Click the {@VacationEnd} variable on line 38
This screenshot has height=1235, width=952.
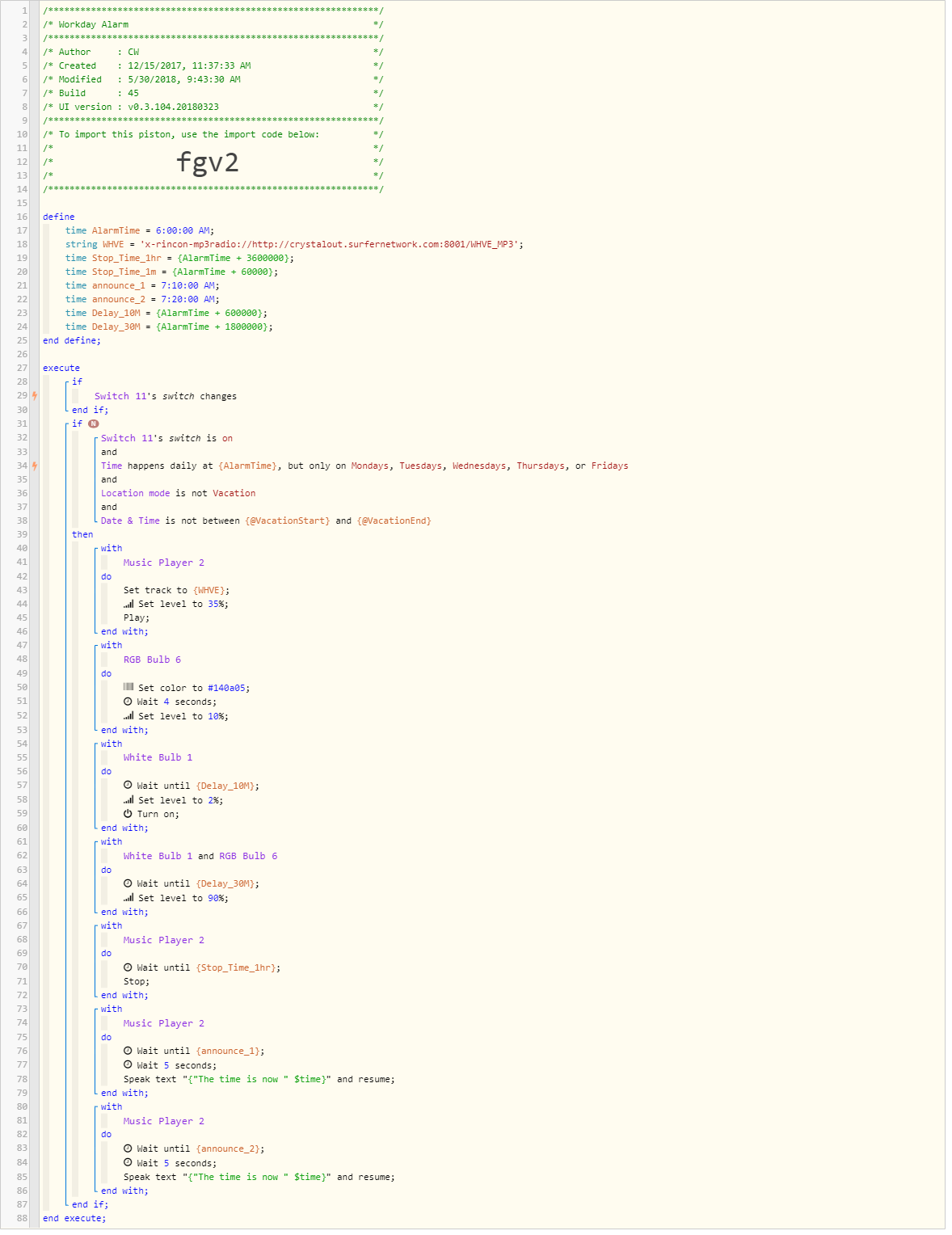(394, 521)
